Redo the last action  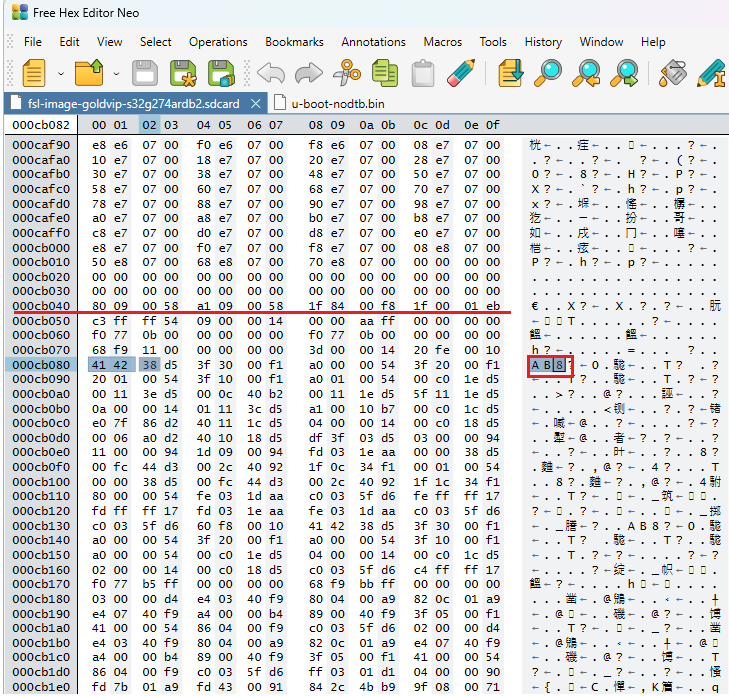(x=309, y=73)
